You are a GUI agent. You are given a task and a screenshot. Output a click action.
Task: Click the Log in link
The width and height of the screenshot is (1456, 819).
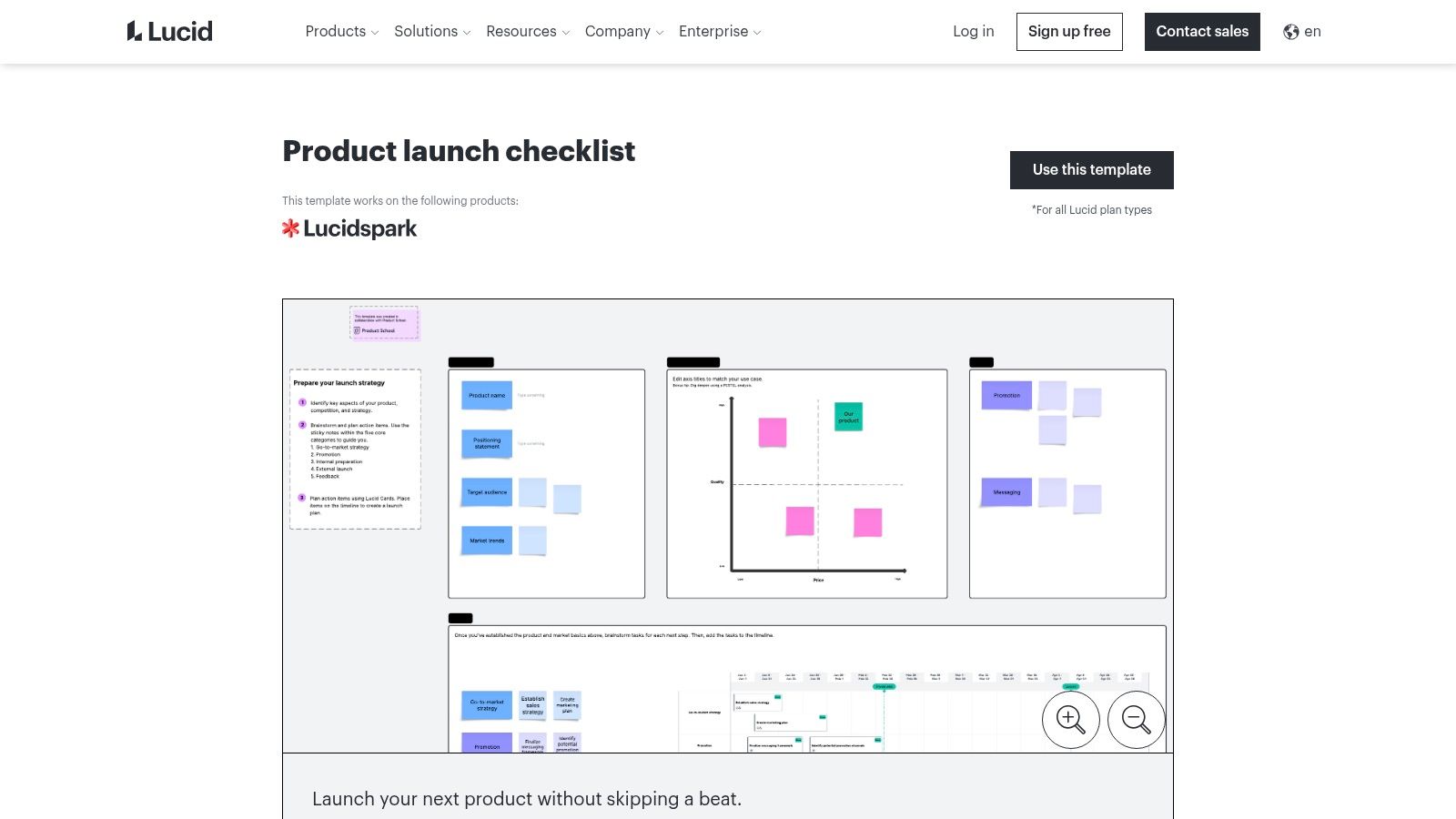pyautogui.click(x=973, y=31)
